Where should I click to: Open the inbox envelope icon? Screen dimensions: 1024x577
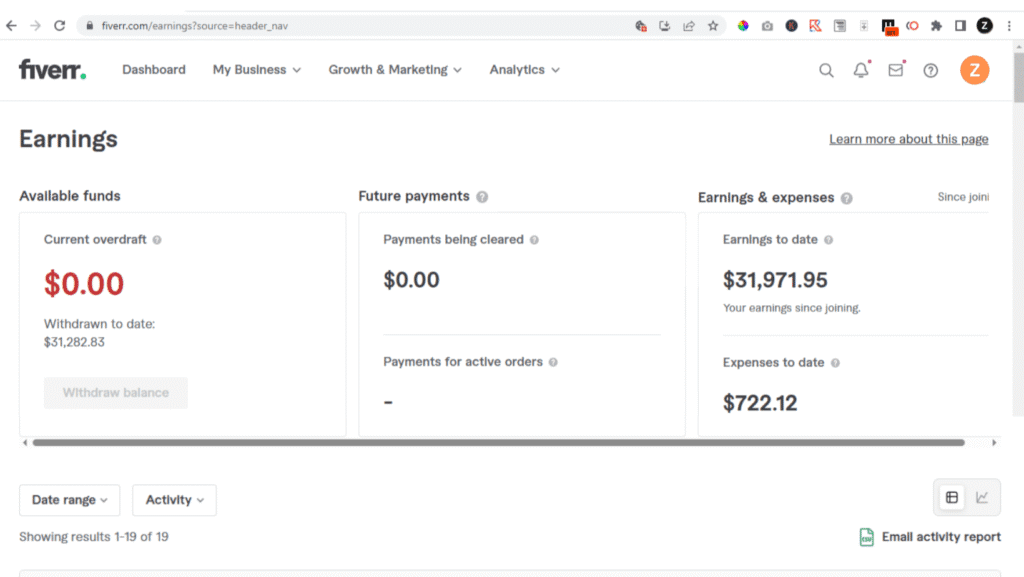point(896,70)
